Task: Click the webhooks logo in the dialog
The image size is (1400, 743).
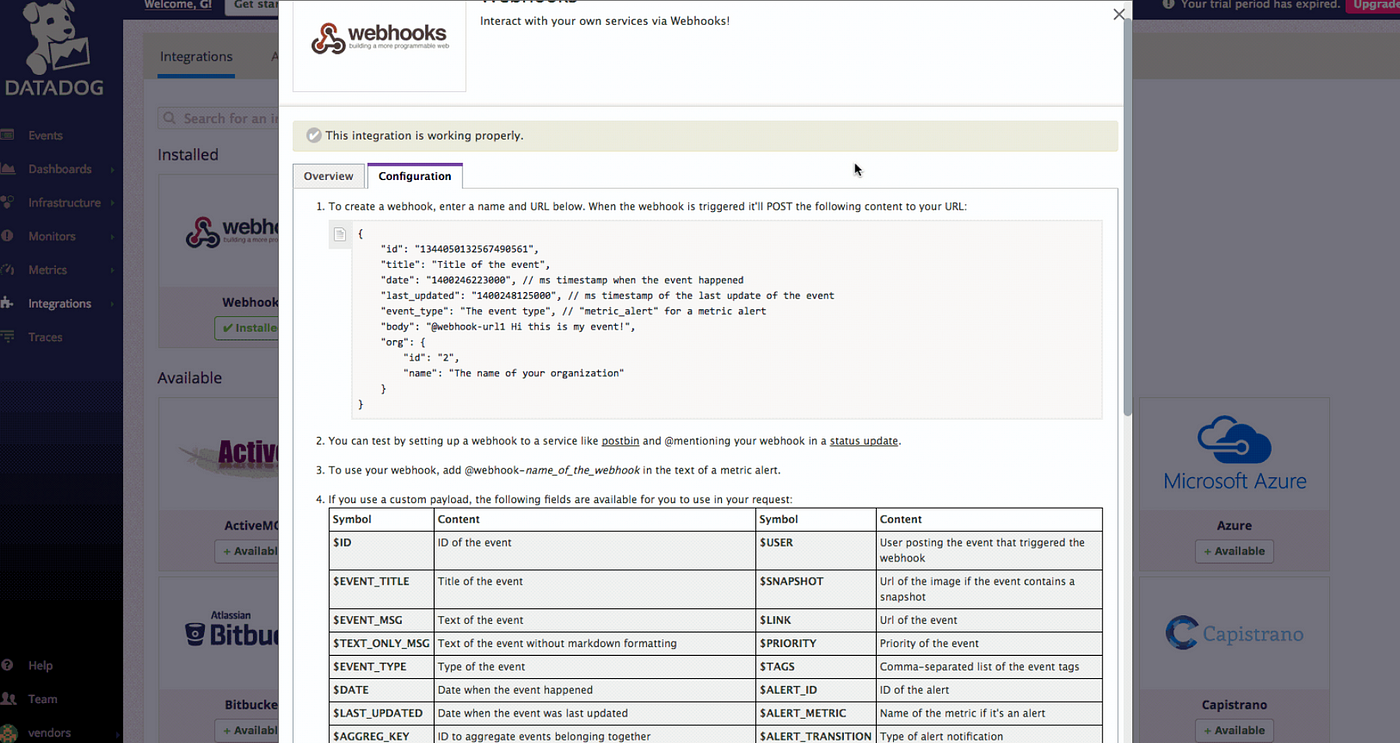Action: [x=379, y=39]
